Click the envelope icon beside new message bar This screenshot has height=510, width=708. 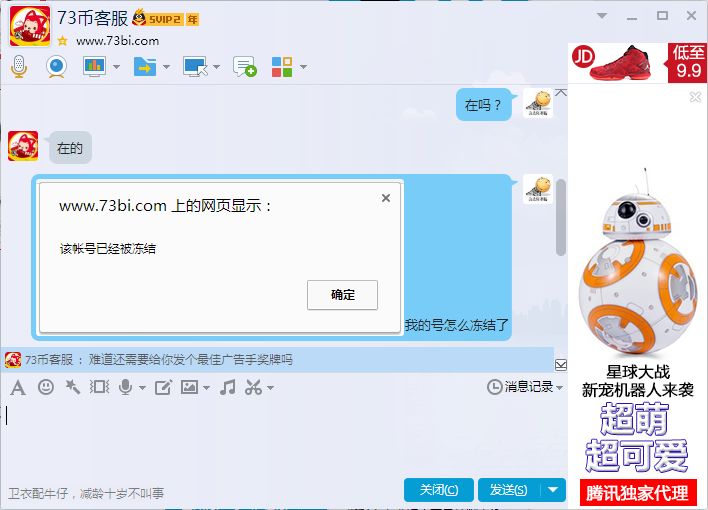[x=561, y=365]
